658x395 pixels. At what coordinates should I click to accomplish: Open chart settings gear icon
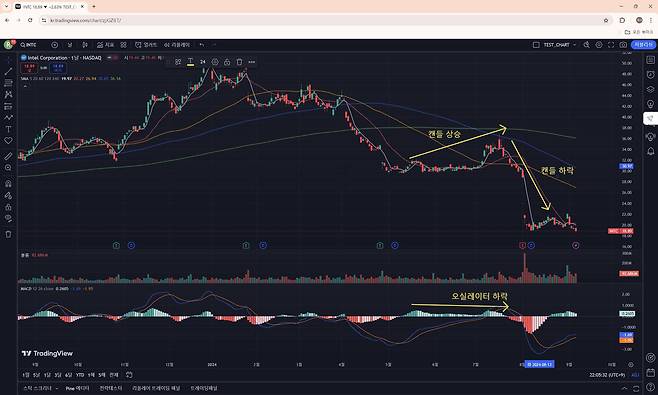(599, 44)
